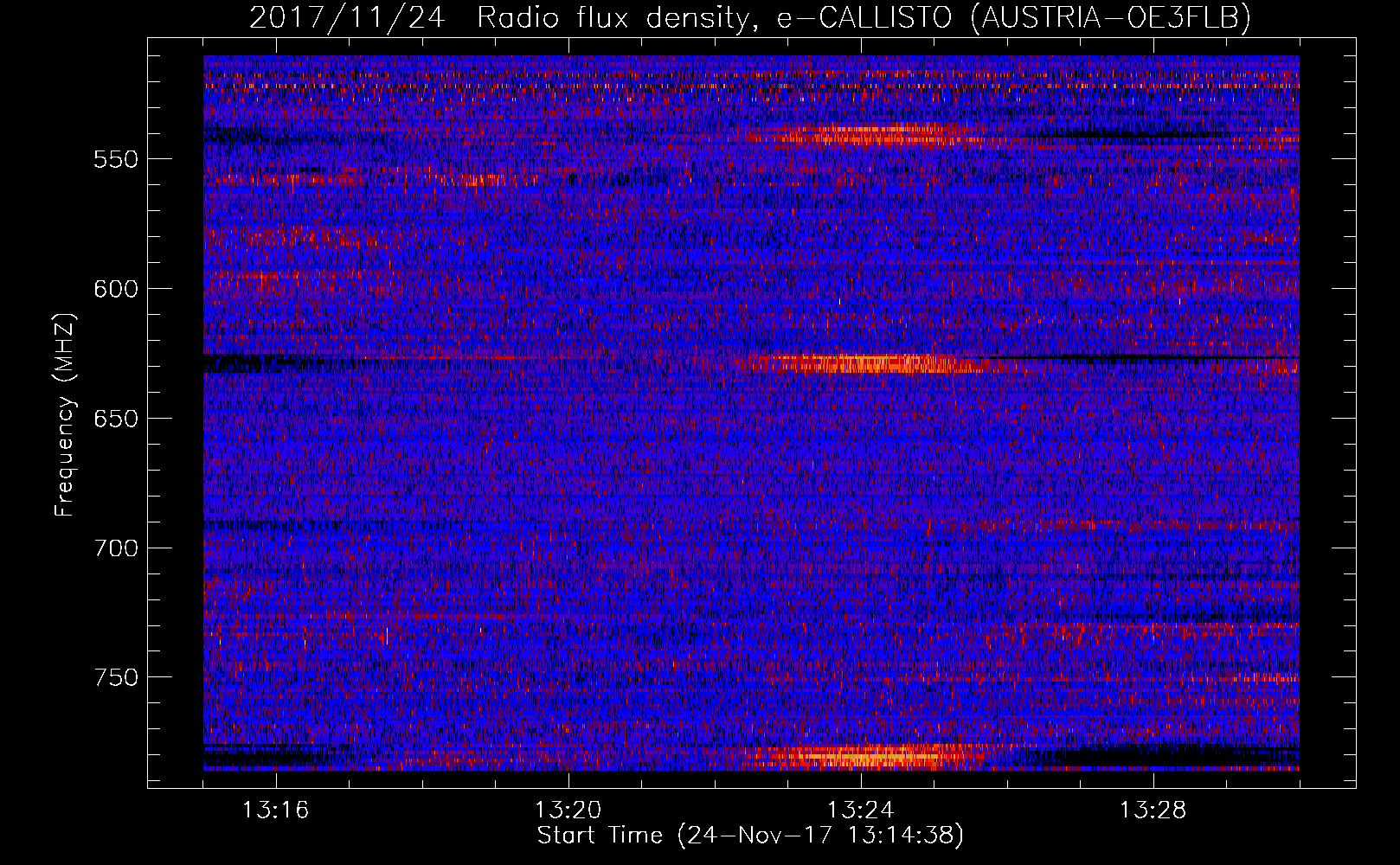
Task: Click the 'Start Time (24-Nov-17 13:14:38)' label
Action: point(750,836)
